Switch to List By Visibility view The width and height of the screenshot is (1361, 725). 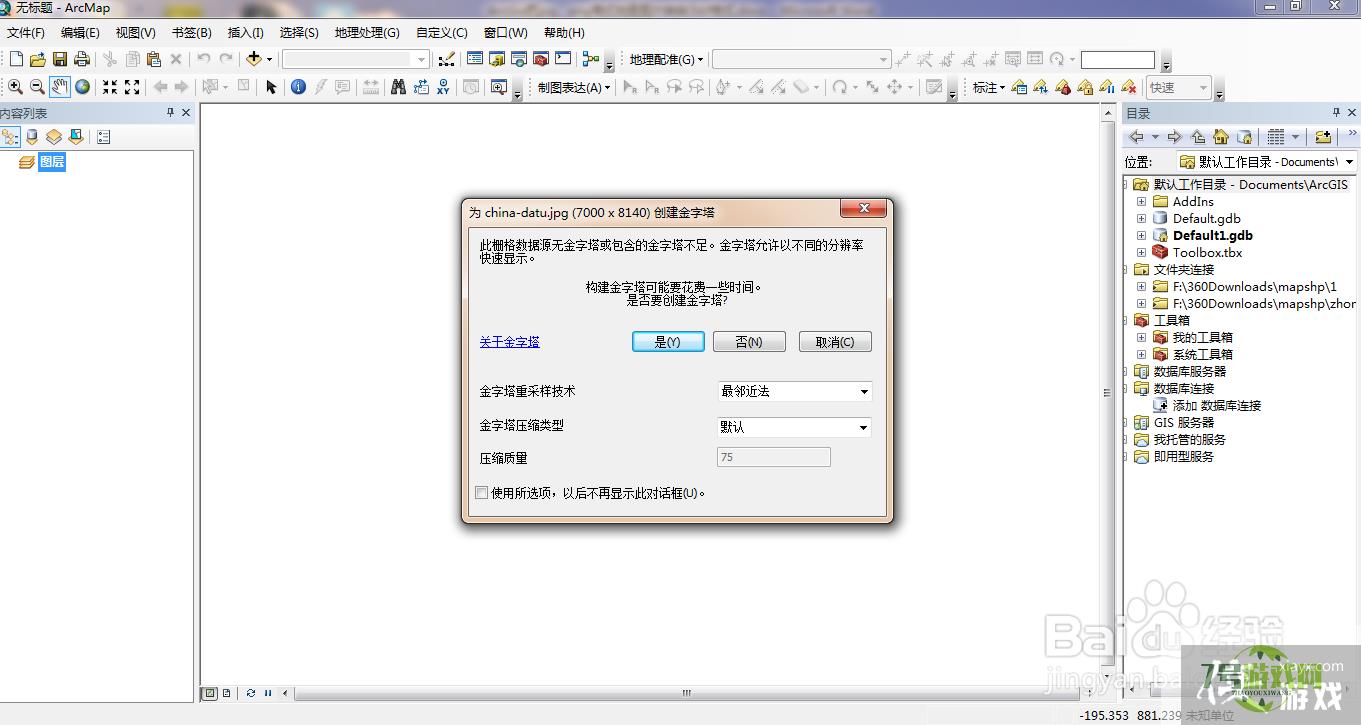tap(54, 137)
